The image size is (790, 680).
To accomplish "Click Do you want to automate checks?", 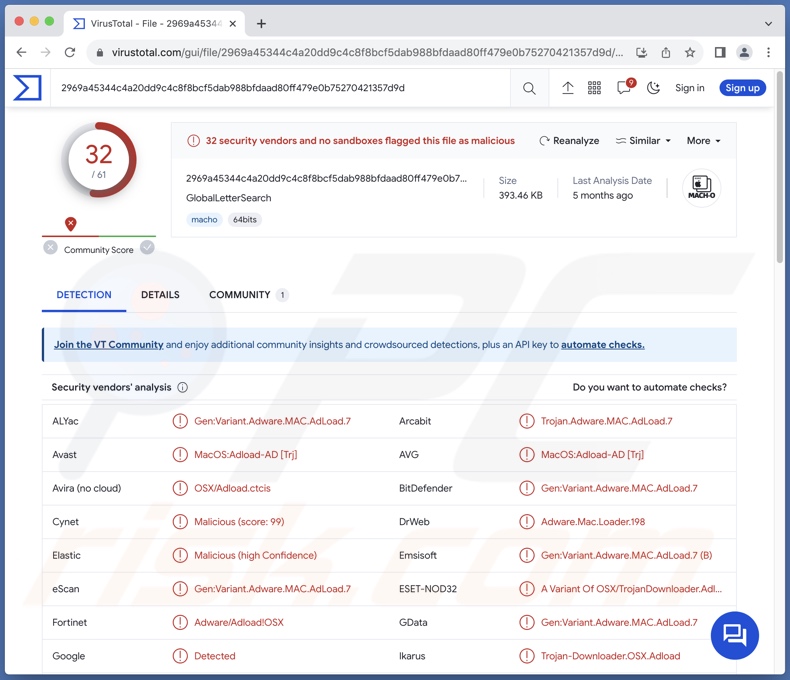I will (x=649, y=387).
